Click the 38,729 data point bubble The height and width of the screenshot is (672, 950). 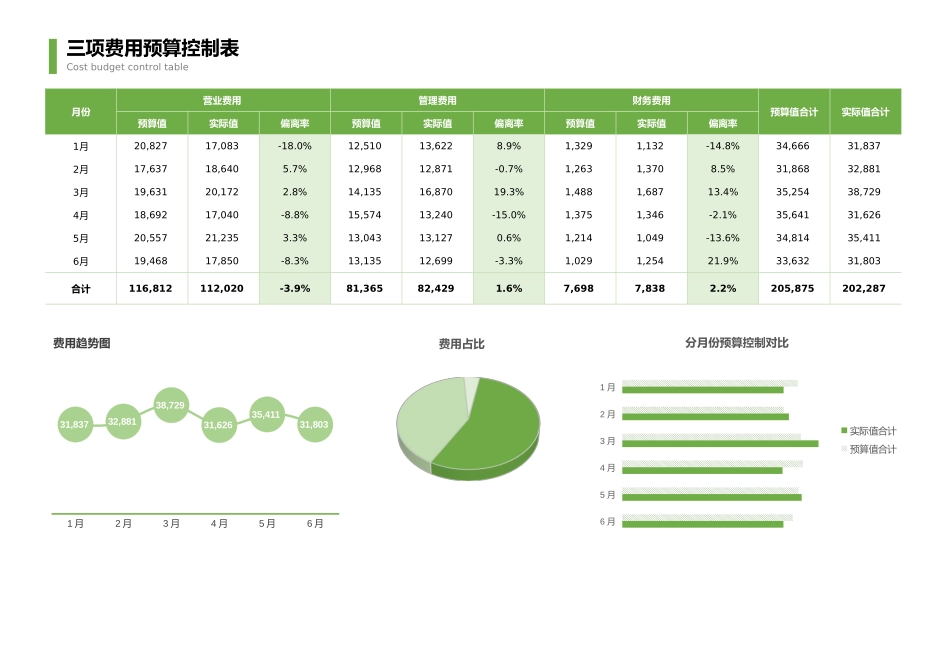tap(169, 406)
